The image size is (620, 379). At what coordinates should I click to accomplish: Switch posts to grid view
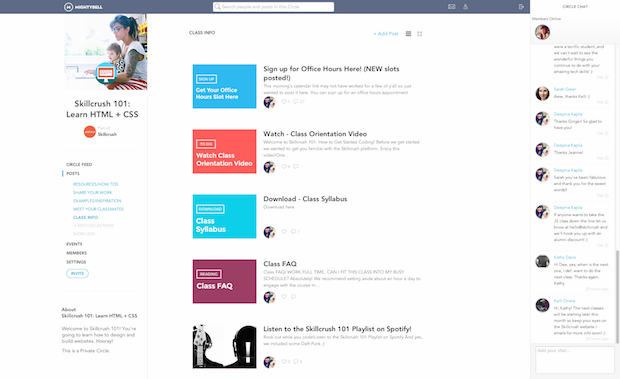pos(420,34)
